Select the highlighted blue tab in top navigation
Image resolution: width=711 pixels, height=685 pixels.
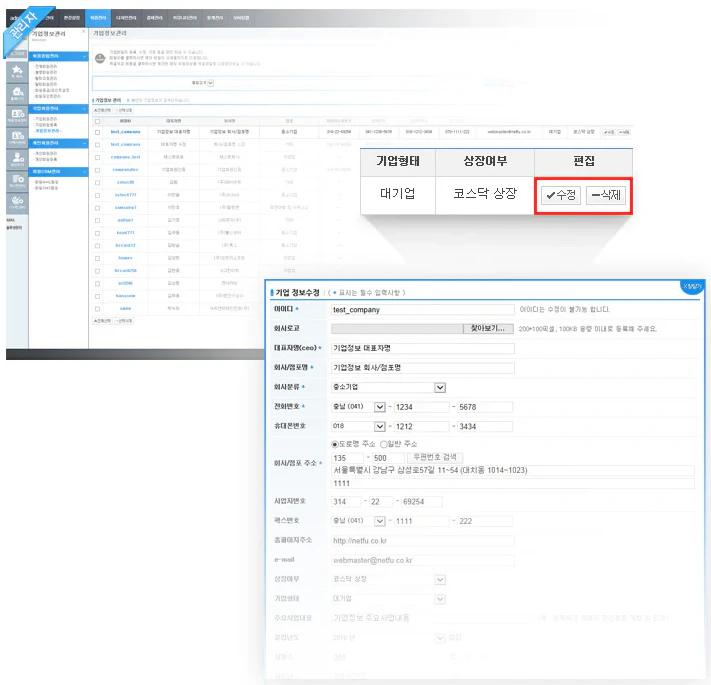[x=96, y=18]
